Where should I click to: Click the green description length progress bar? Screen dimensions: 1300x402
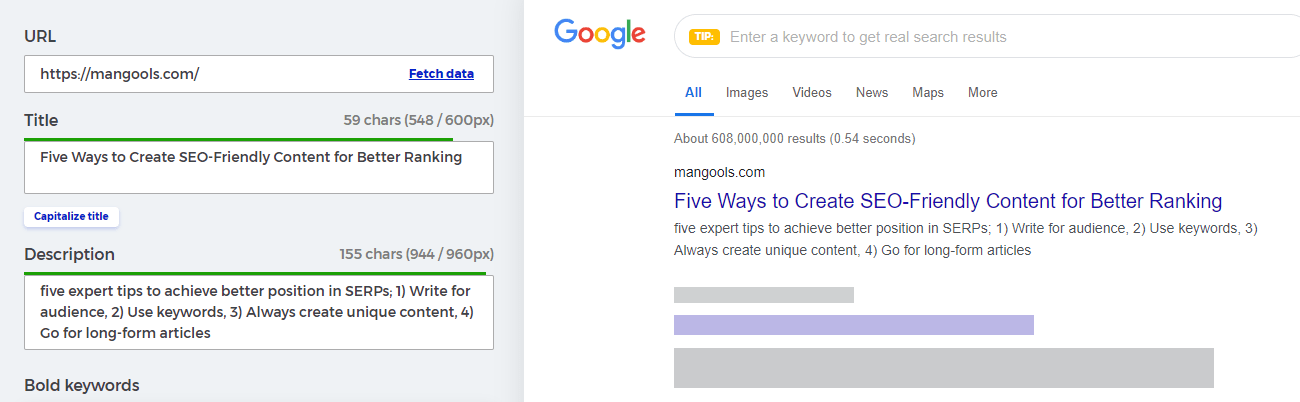click(x=255, y=273)
